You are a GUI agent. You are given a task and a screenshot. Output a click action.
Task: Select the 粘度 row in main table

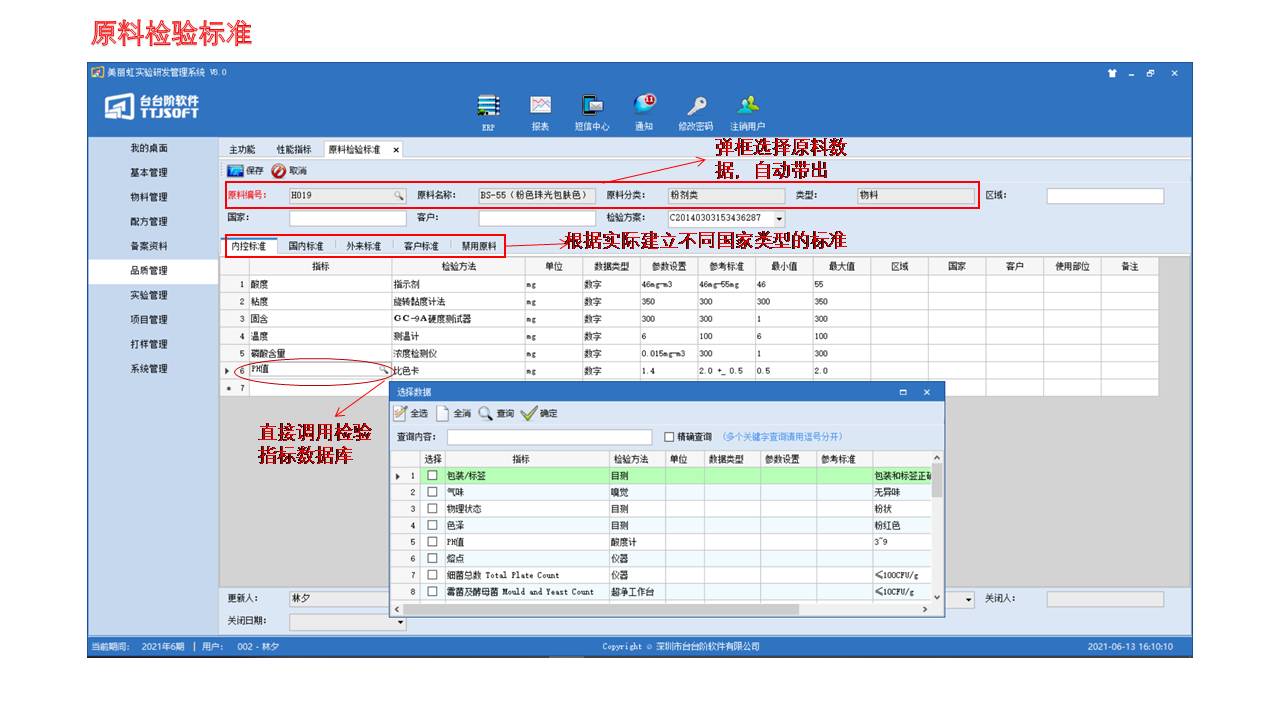coord(689,301)
